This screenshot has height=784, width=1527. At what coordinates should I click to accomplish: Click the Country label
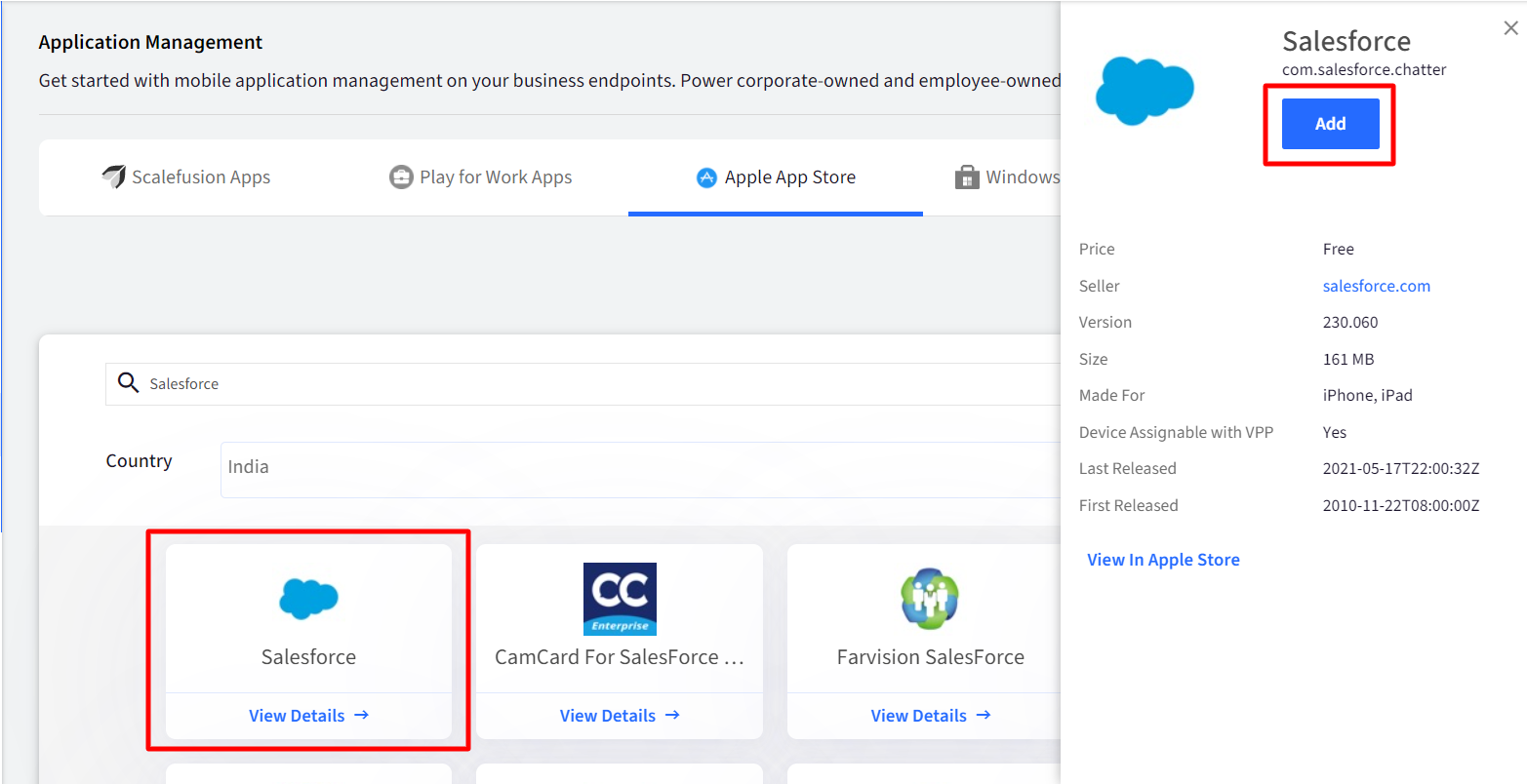[139, 461]
